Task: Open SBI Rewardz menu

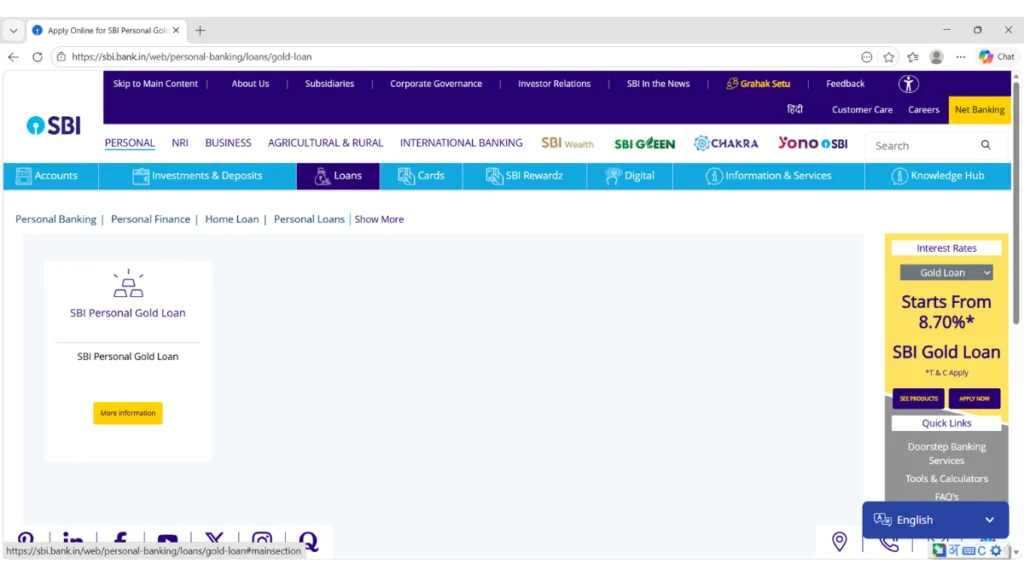Action: [524, 176]
